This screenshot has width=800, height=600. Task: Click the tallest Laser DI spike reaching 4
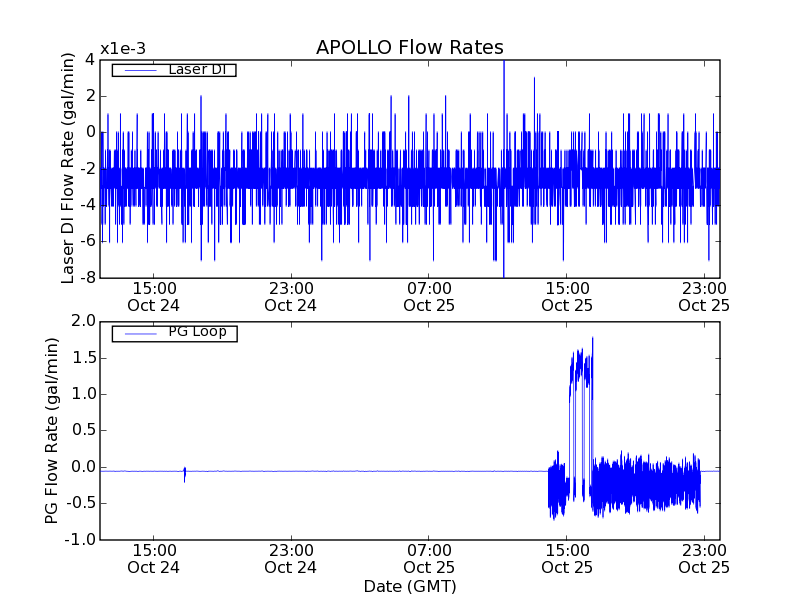point(504,64)
